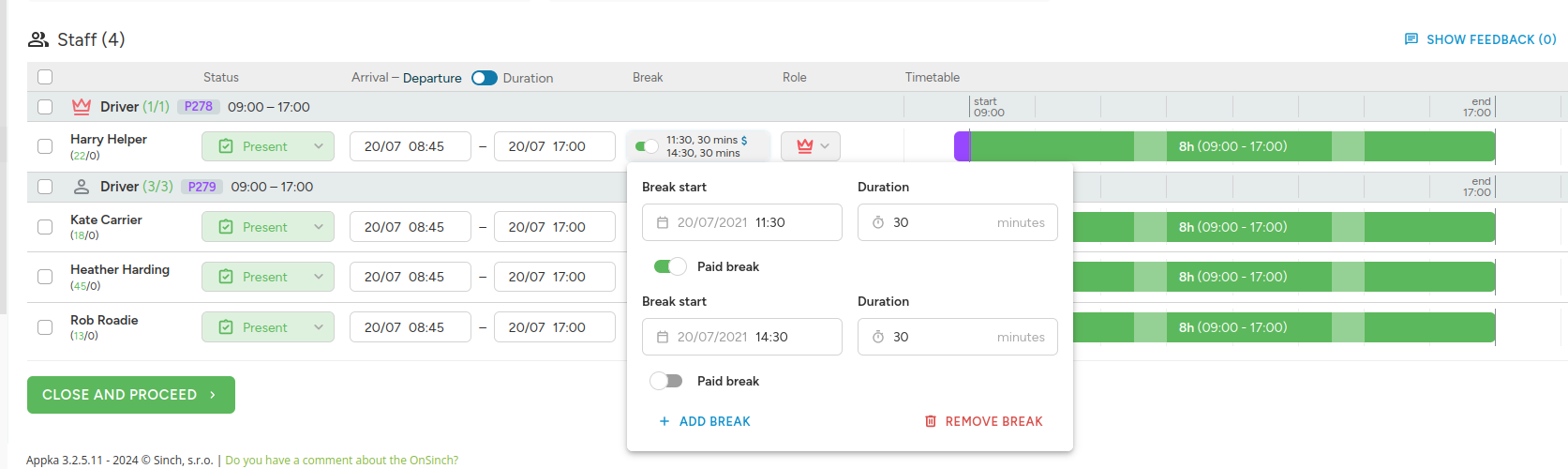This screenshot has height=469, width=1568.
Task: Click Heather Harding's arrival time field
Action: pyautogui.click(x=411, y=277)
